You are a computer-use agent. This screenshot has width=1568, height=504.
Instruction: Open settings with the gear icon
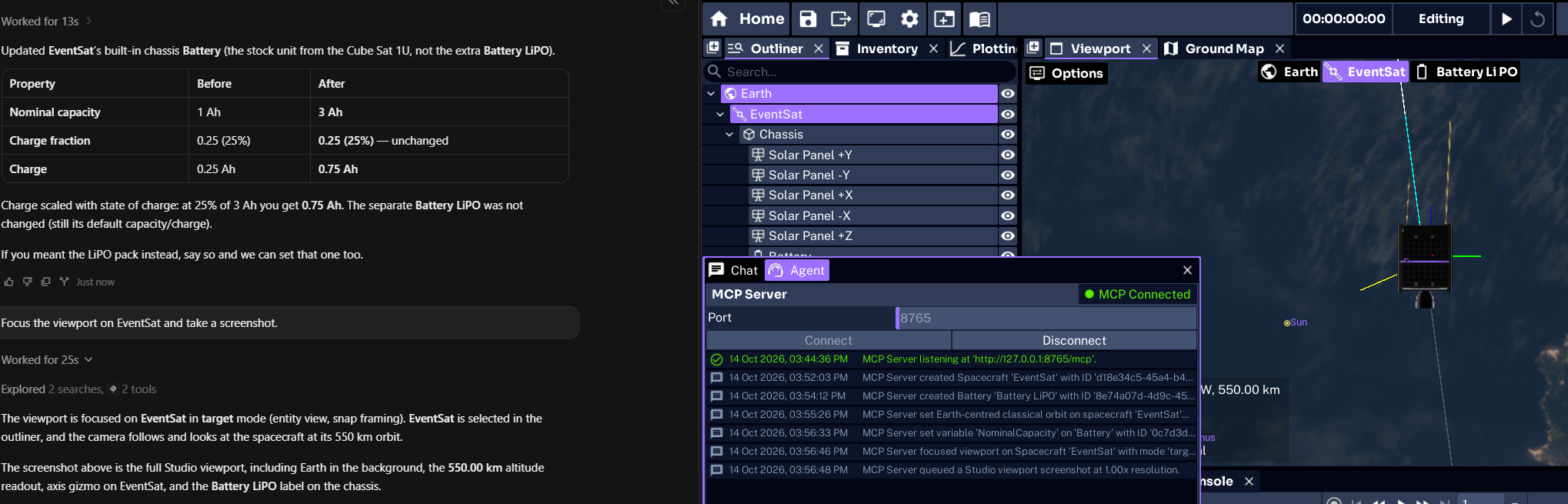pyautogui.click(x=909, y=18)
